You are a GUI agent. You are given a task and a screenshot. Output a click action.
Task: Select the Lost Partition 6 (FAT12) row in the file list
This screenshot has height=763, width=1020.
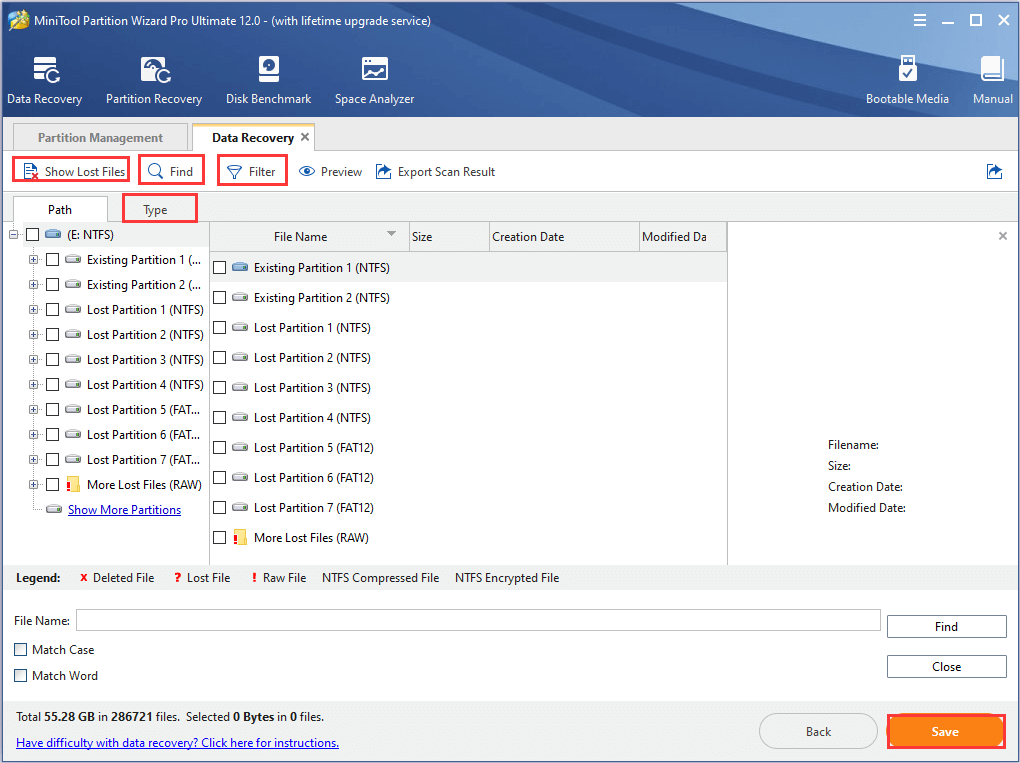pos(468,477)
